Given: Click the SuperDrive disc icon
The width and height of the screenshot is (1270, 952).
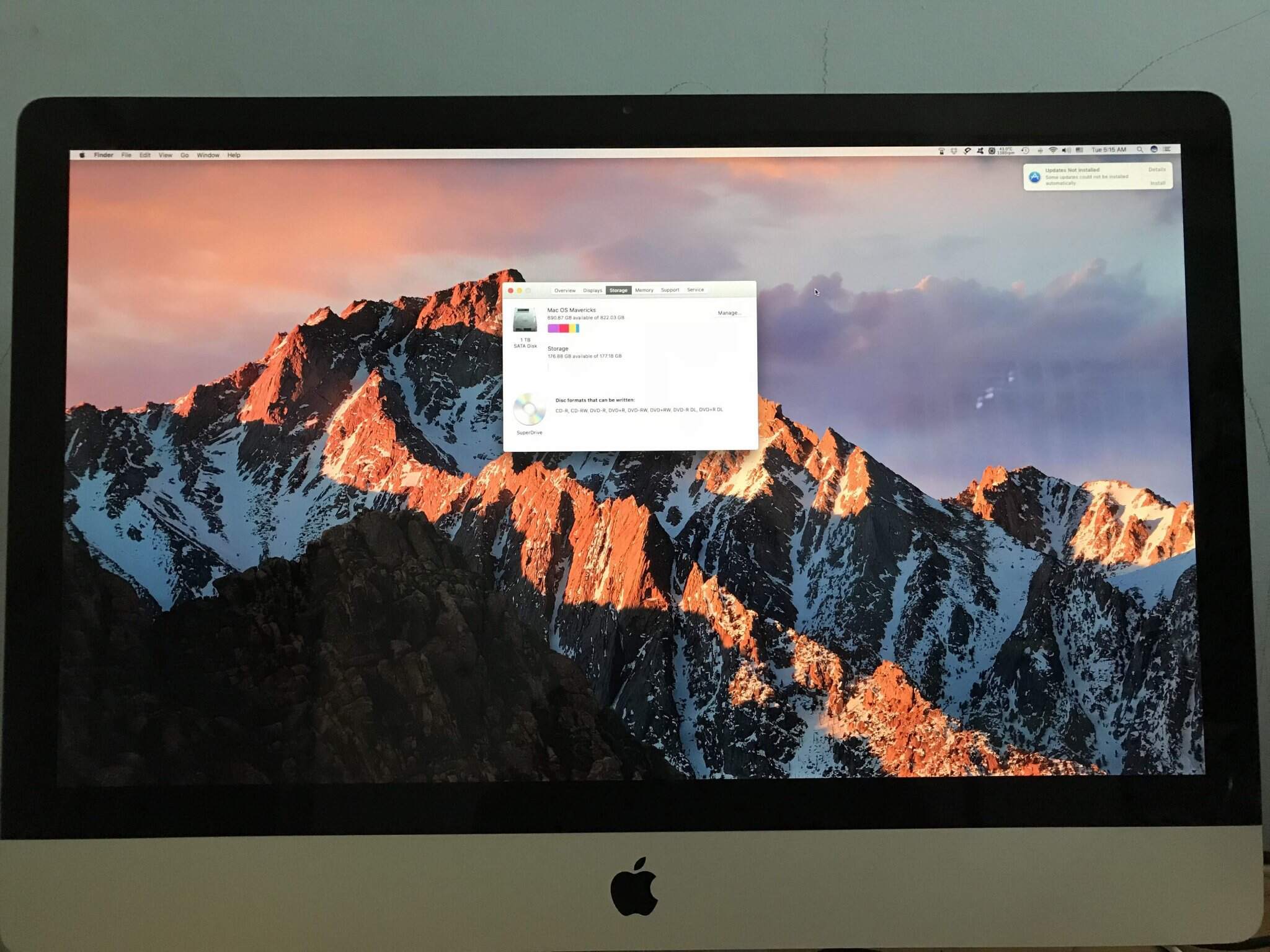Looking at the screenshot, I should pyautogui.click(x=529, y=409).
